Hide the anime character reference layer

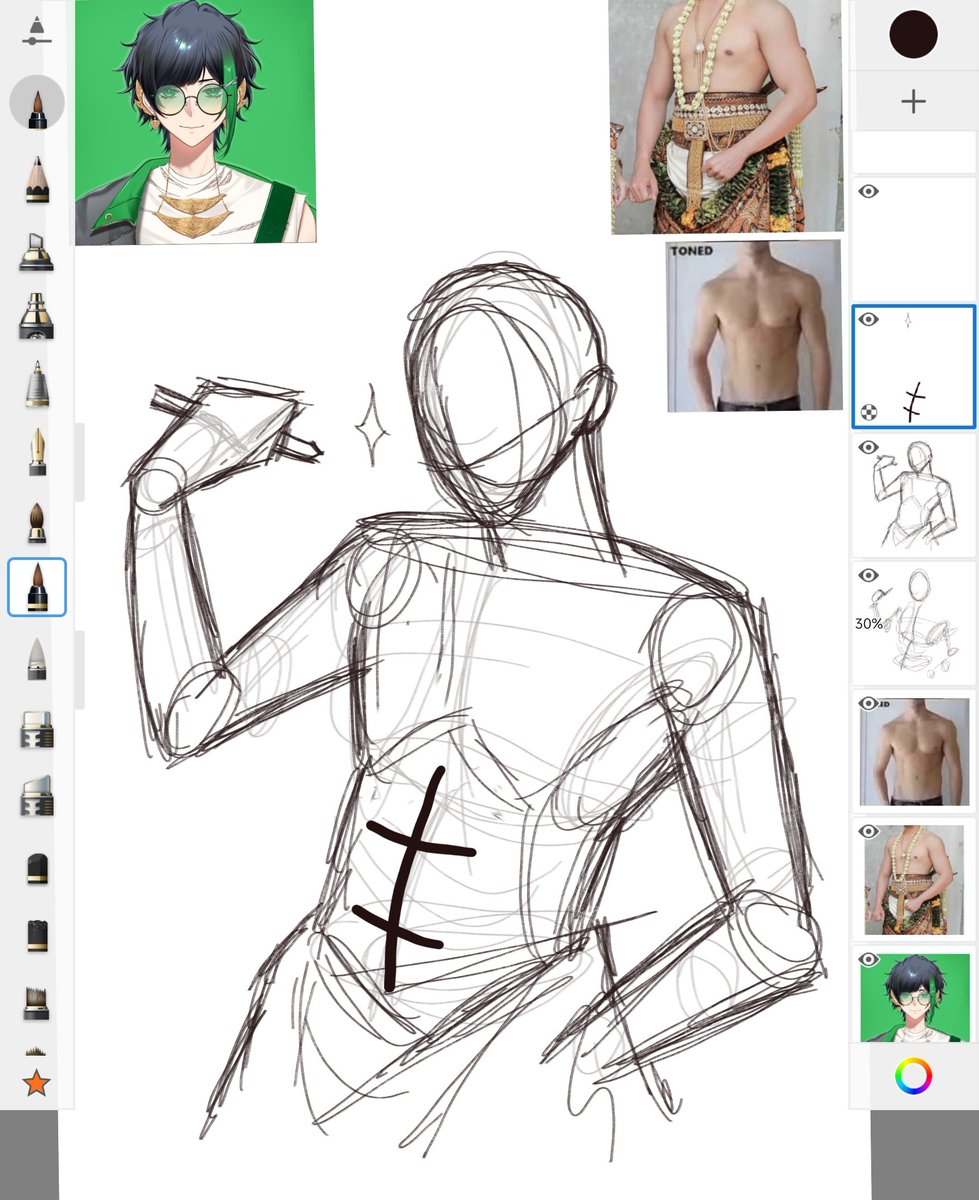pyautogui.click(x=869, y=959)
